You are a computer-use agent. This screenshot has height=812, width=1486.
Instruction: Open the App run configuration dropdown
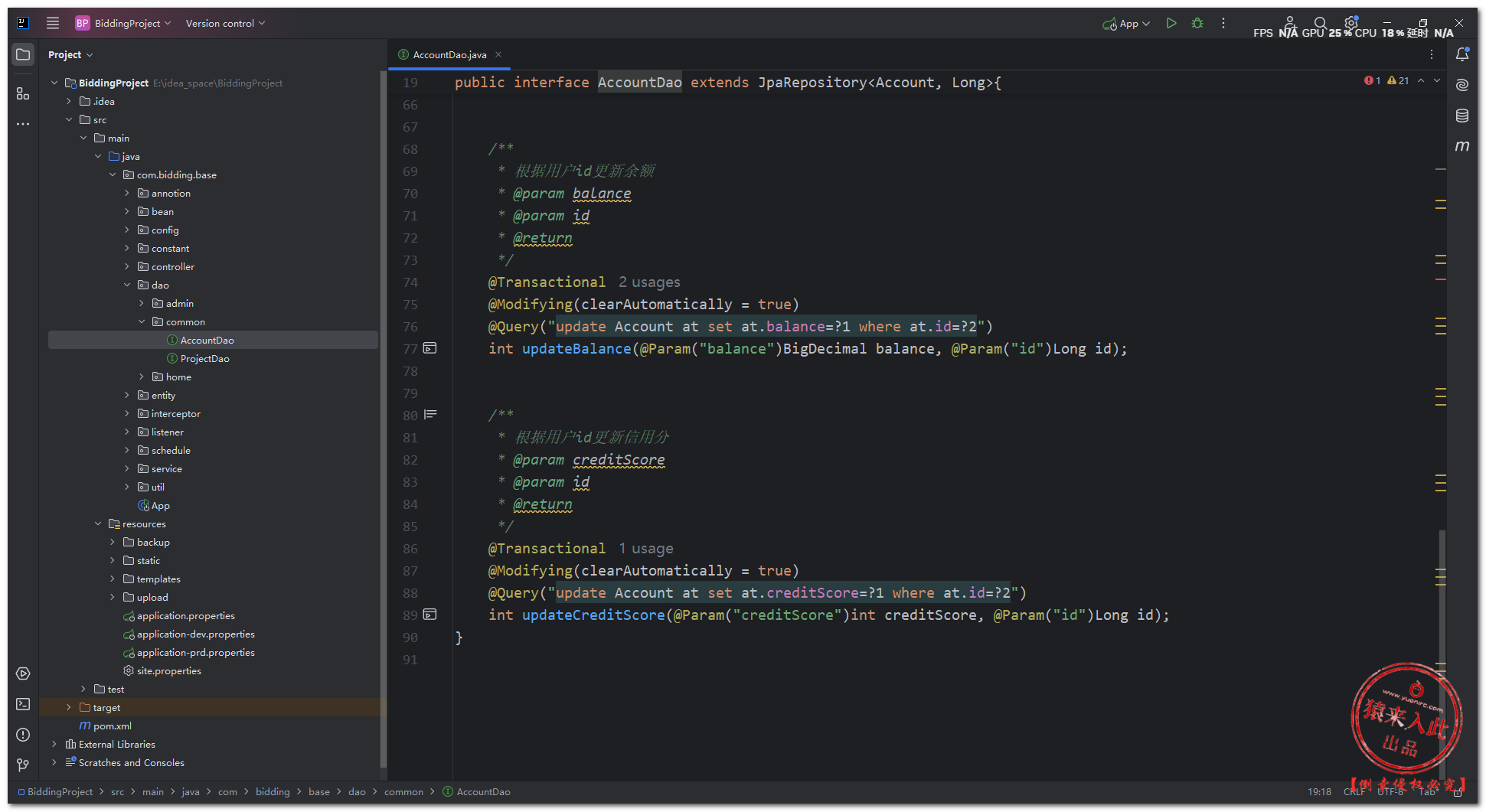[x=1127, y=24]
